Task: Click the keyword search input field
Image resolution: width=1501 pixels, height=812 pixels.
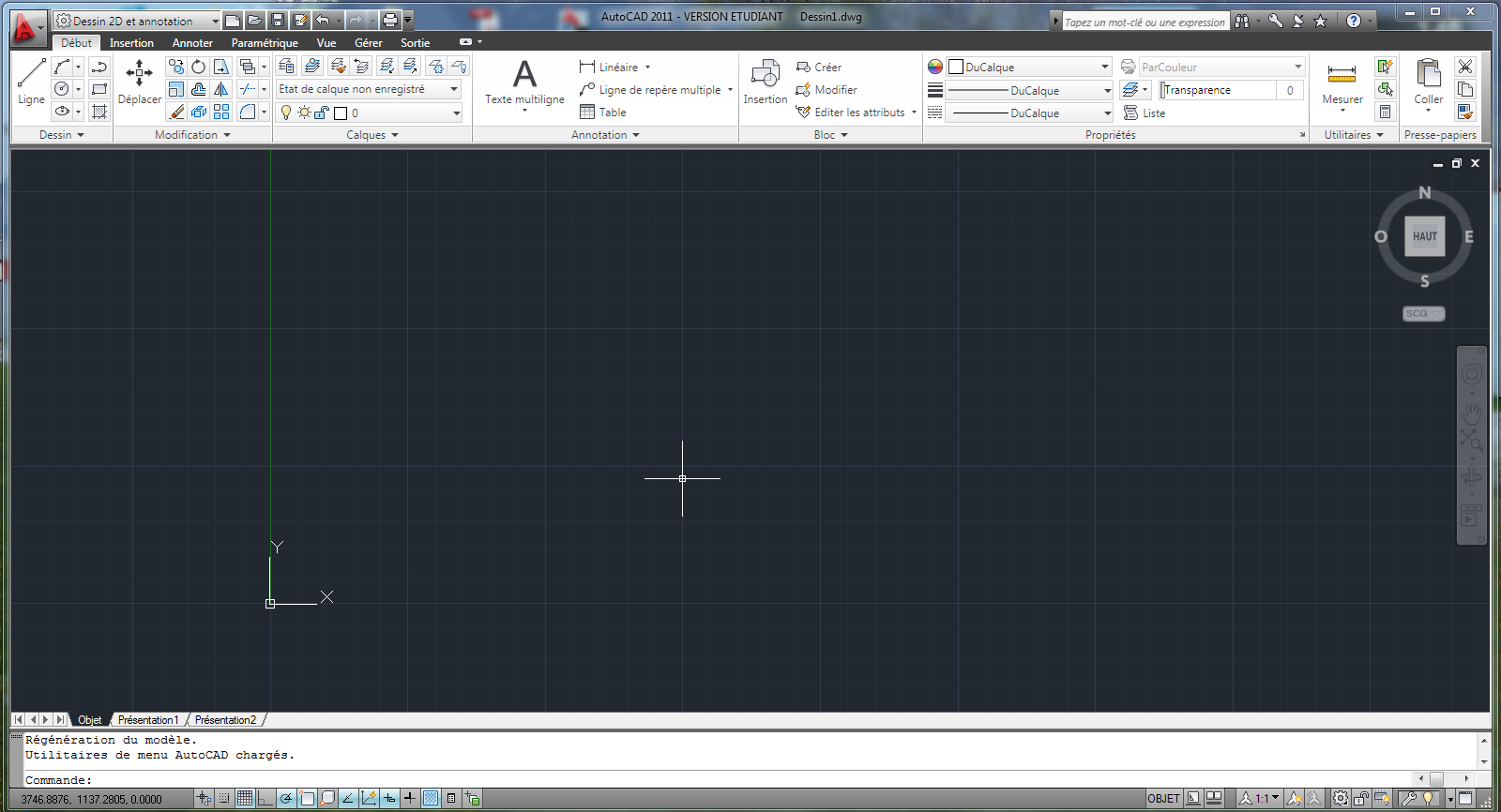Action: tap(1145, 22)
